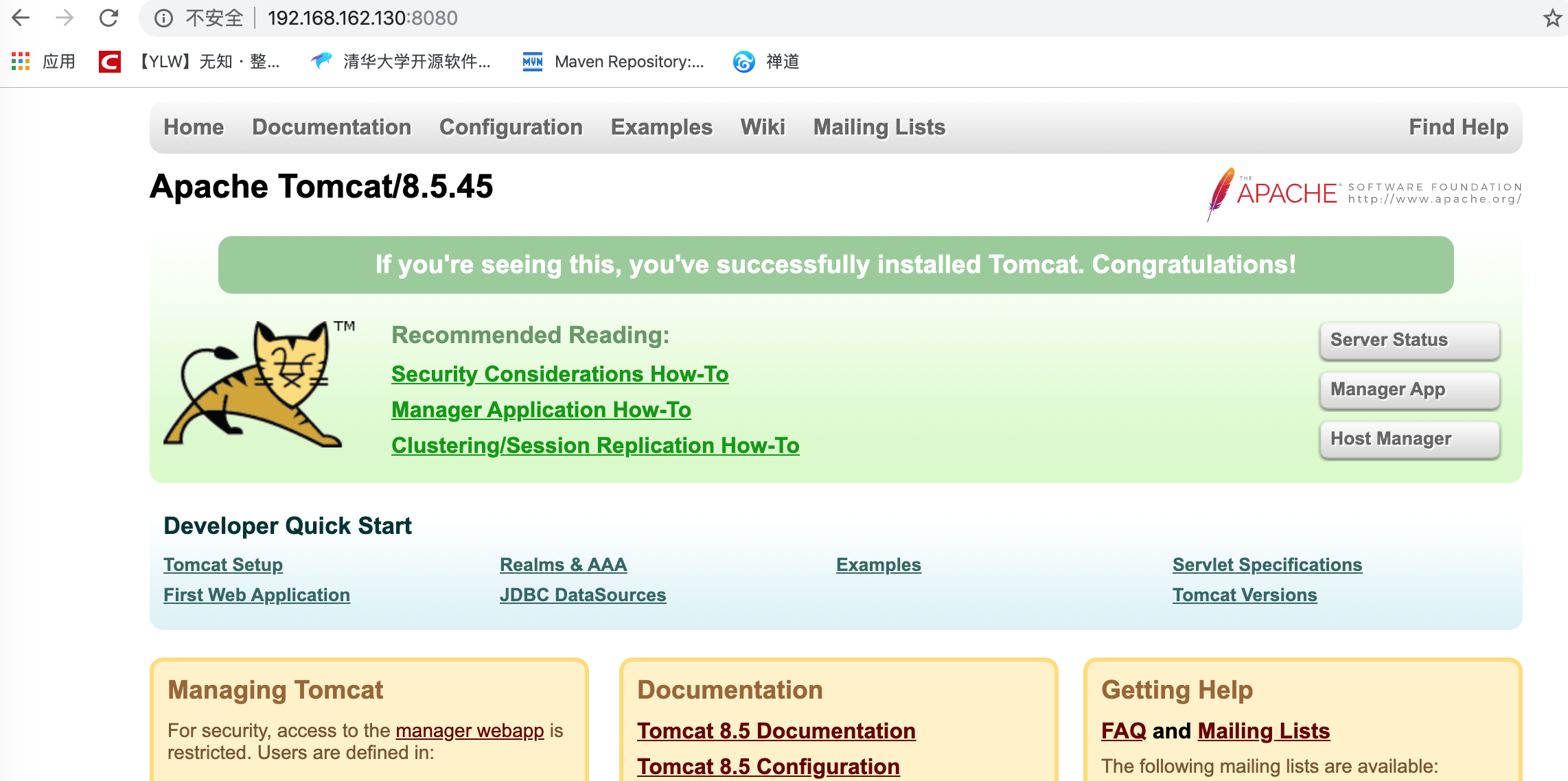The width and height of the screenshot is (1568, 781).
Task: Bookmark this page with the star icon
Action: click(x=1552, y=18)
